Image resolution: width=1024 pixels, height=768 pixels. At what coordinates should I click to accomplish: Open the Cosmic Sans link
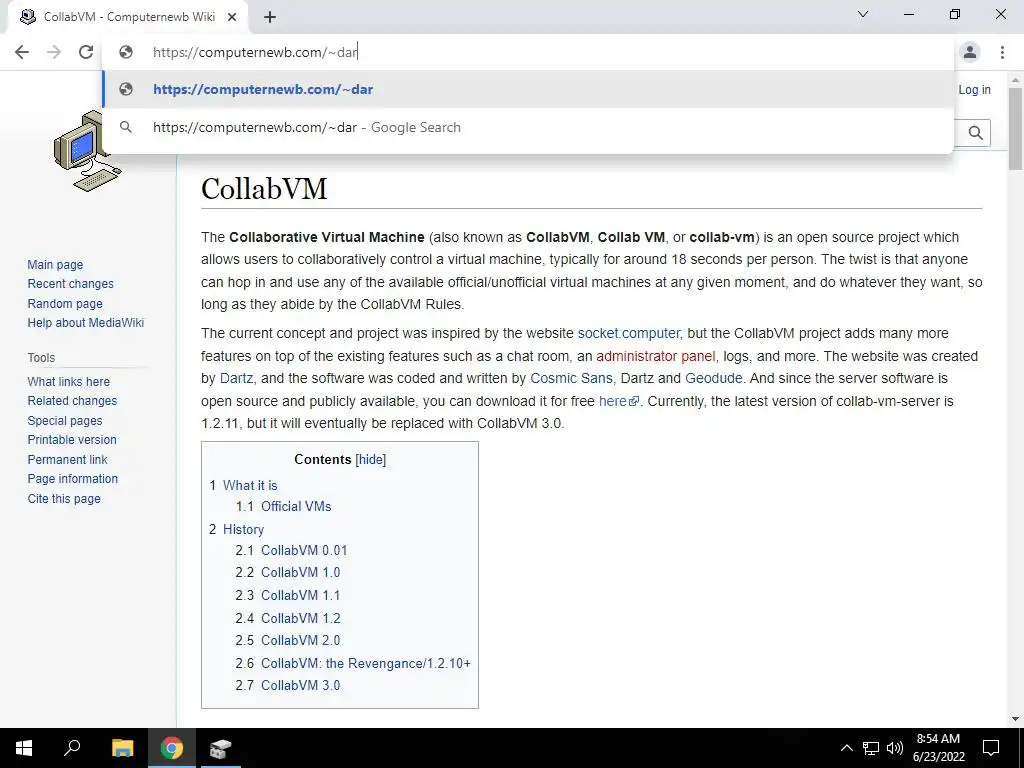point(571,378)
